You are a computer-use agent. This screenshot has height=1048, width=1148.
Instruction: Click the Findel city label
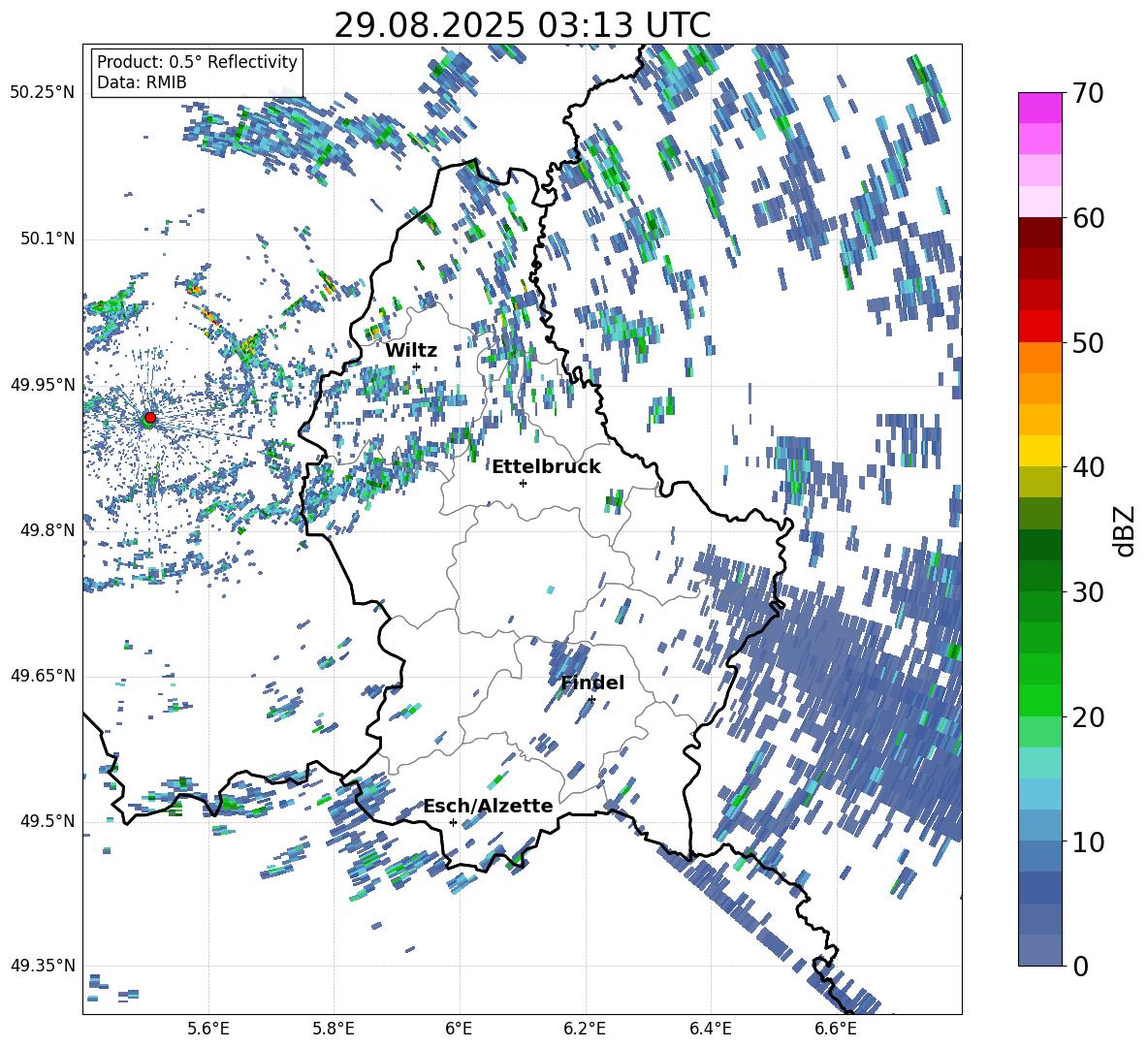[x=592, y=683]
